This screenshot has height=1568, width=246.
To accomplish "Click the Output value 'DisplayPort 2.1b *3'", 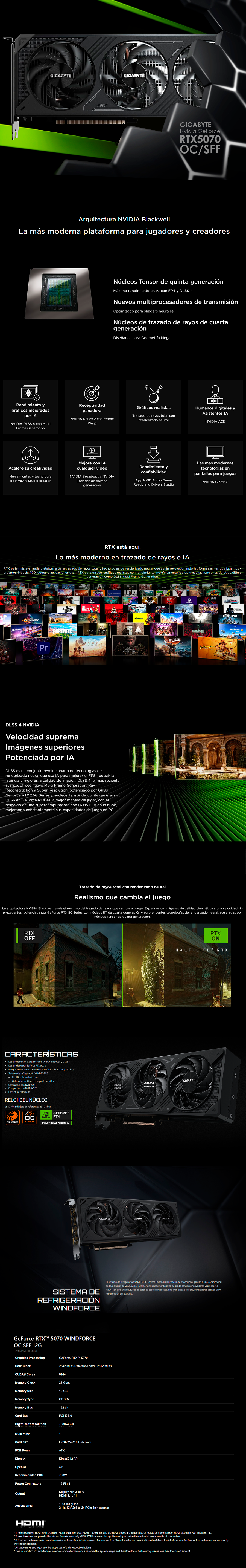I will 72,1492.
